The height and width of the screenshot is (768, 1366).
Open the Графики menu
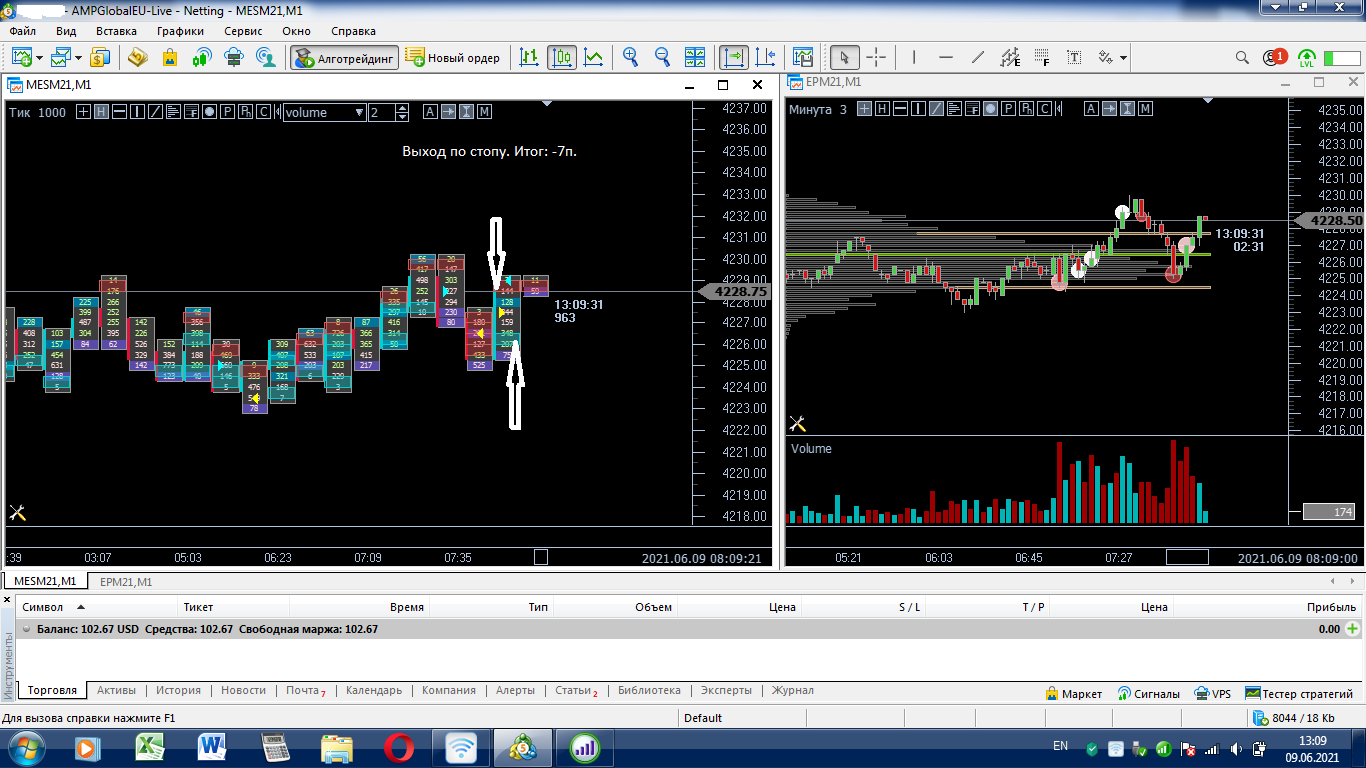pos(180,31)
